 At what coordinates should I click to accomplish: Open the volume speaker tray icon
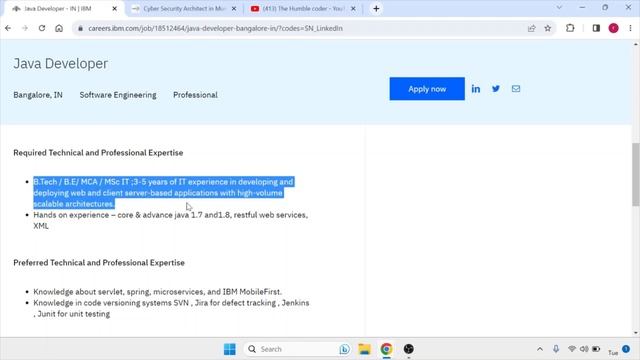584,349
